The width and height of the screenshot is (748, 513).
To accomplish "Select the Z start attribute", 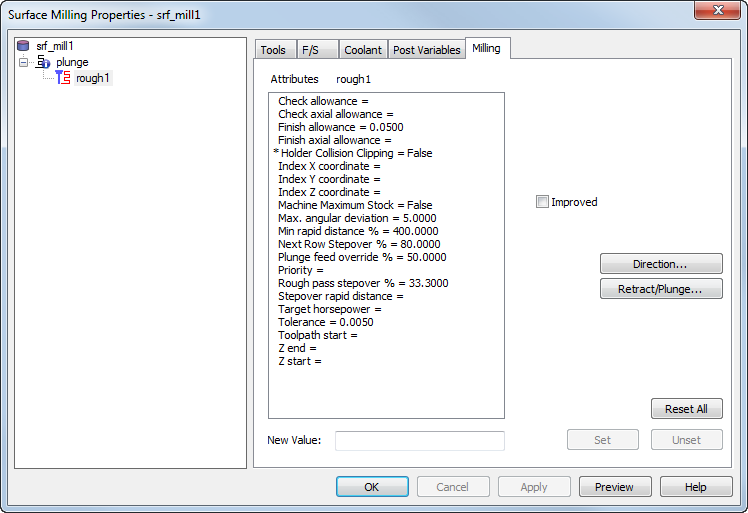I will tap(300, 361).
